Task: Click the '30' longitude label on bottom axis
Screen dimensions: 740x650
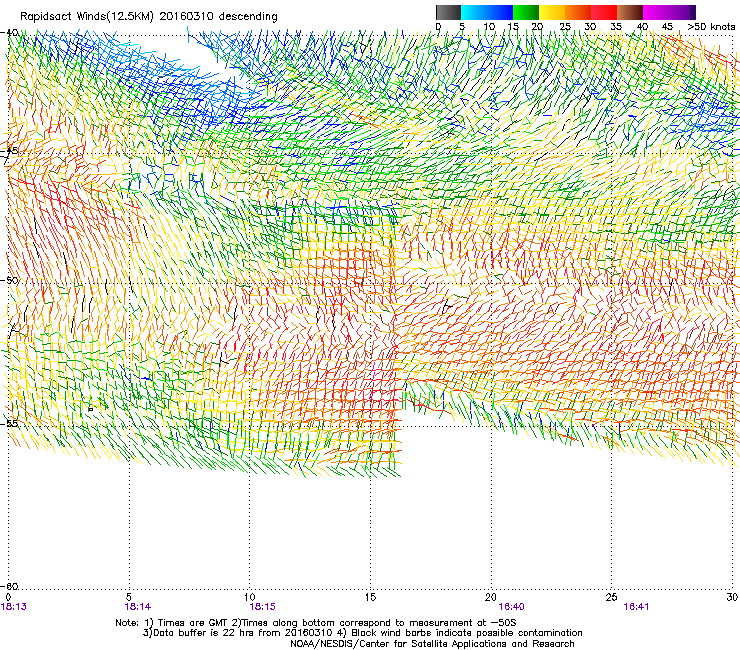Action: [x=732, y=597]
